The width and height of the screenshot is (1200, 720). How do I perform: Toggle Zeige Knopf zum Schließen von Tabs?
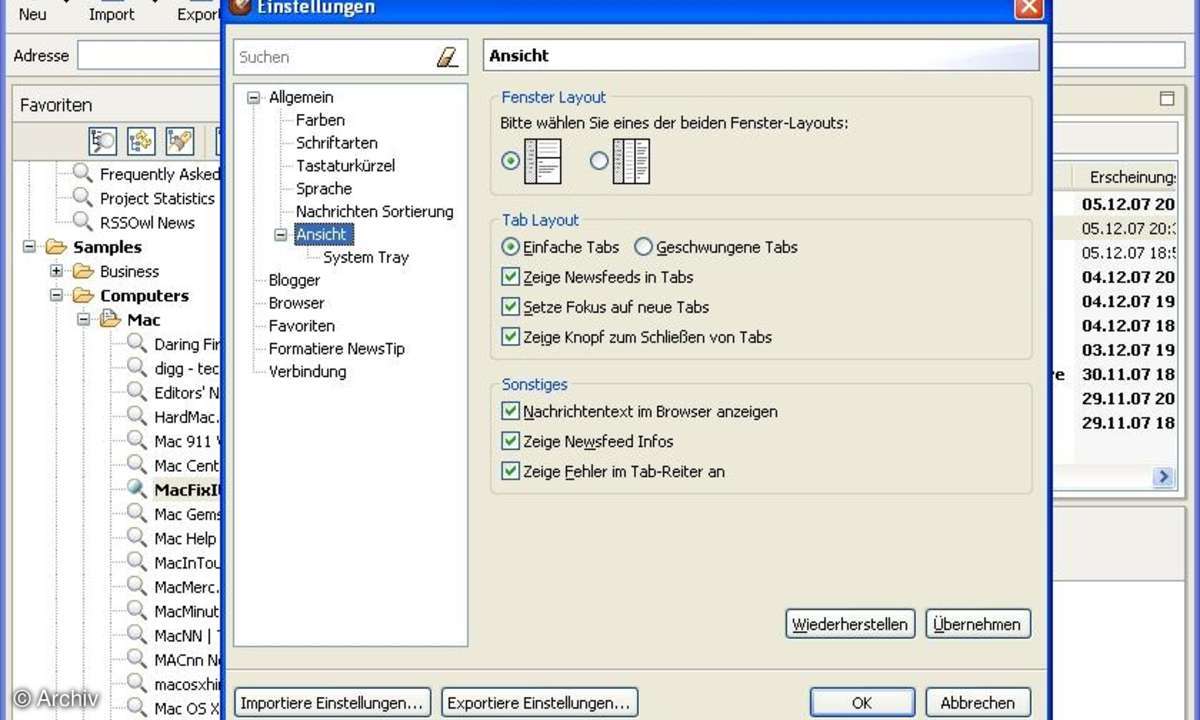coord(511,337)
